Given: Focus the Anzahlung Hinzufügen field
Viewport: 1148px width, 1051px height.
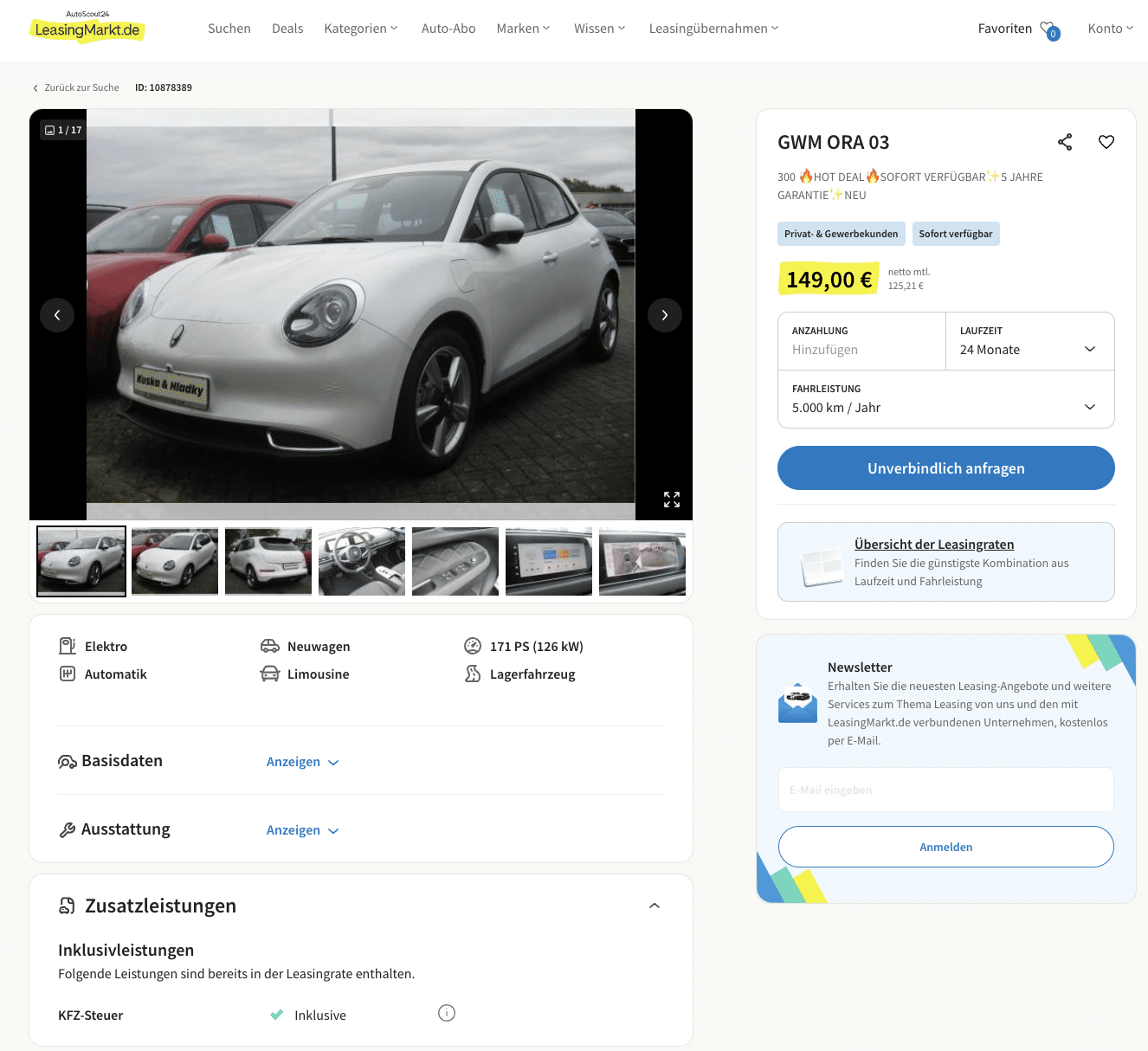Looking at the screenshot, I should (862, 341).
